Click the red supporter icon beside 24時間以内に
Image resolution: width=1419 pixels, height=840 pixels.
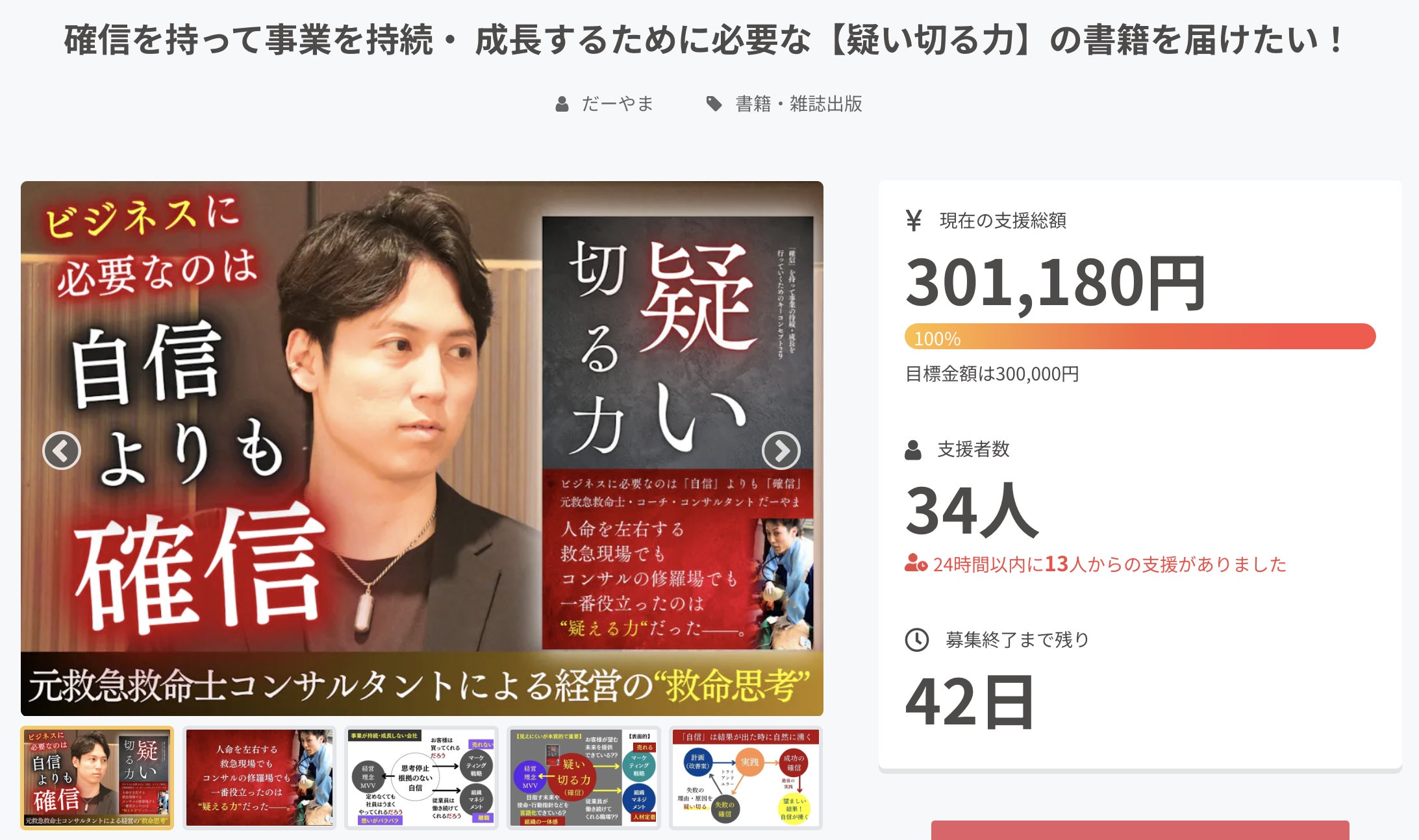click(x=916, y=563)
